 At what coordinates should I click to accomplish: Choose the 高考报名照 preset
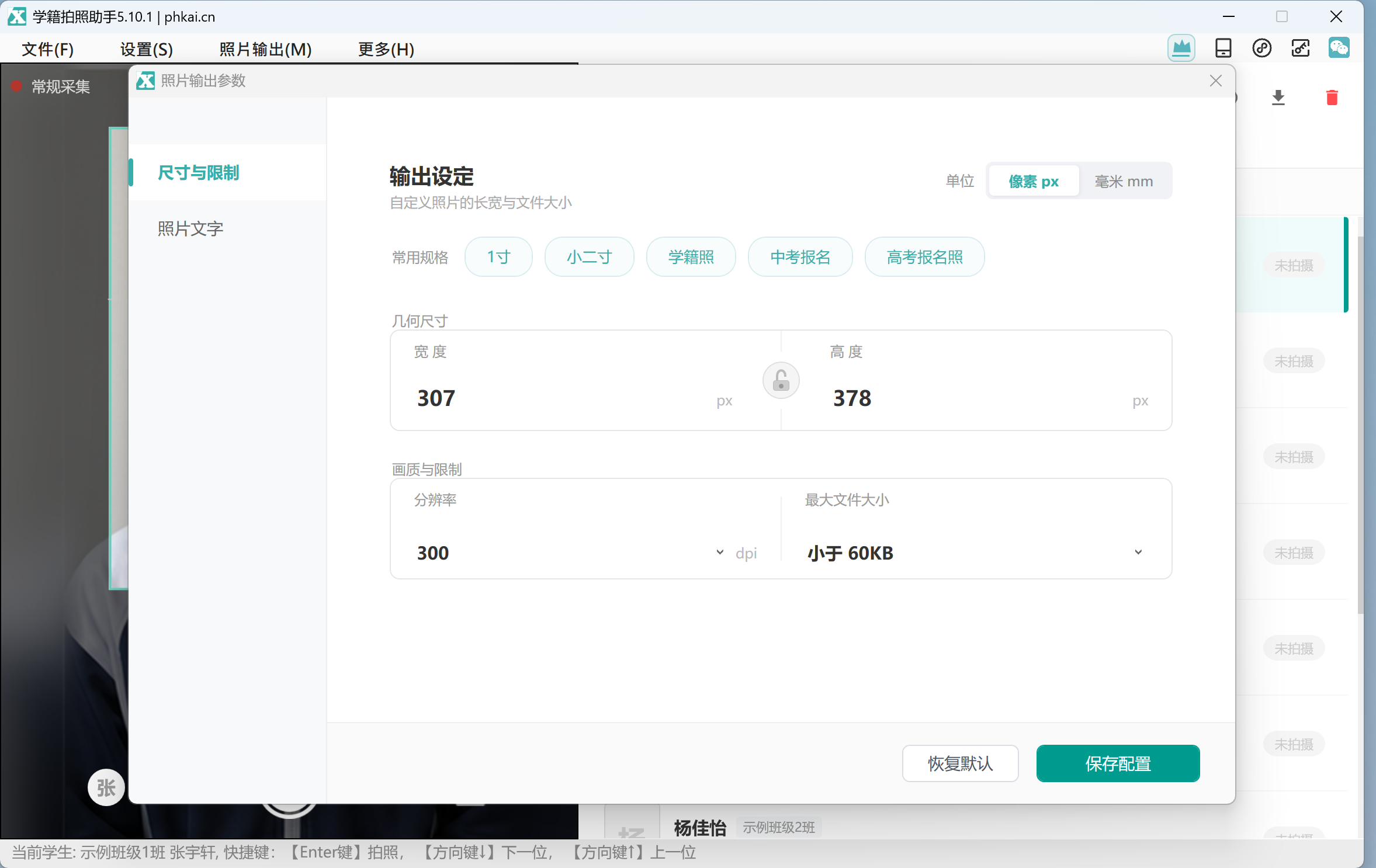pos(925,257)
